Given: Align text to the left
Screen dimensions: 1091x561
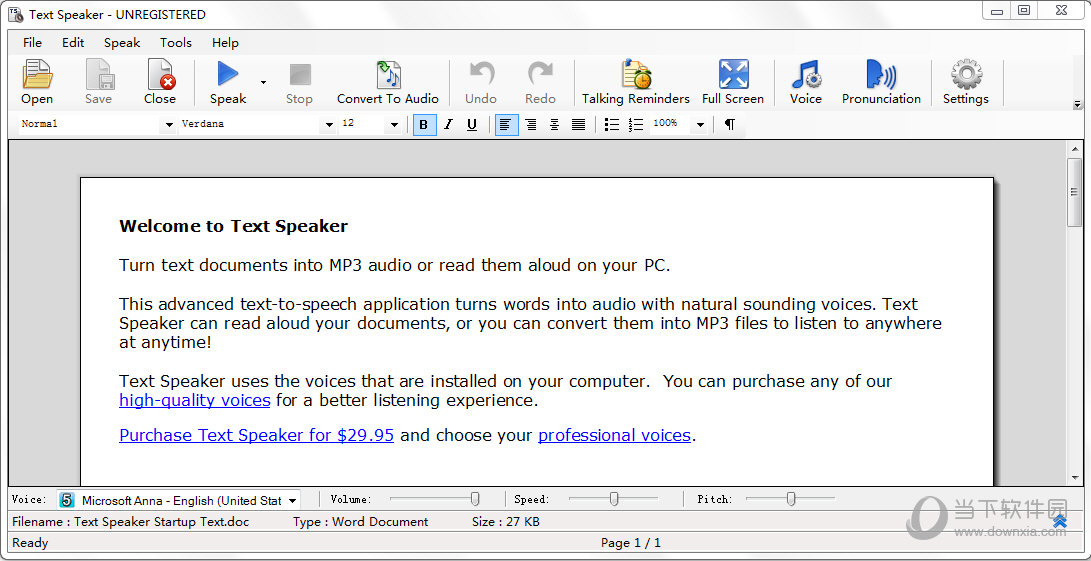Looking at the screenshot, I should point(507,125).
